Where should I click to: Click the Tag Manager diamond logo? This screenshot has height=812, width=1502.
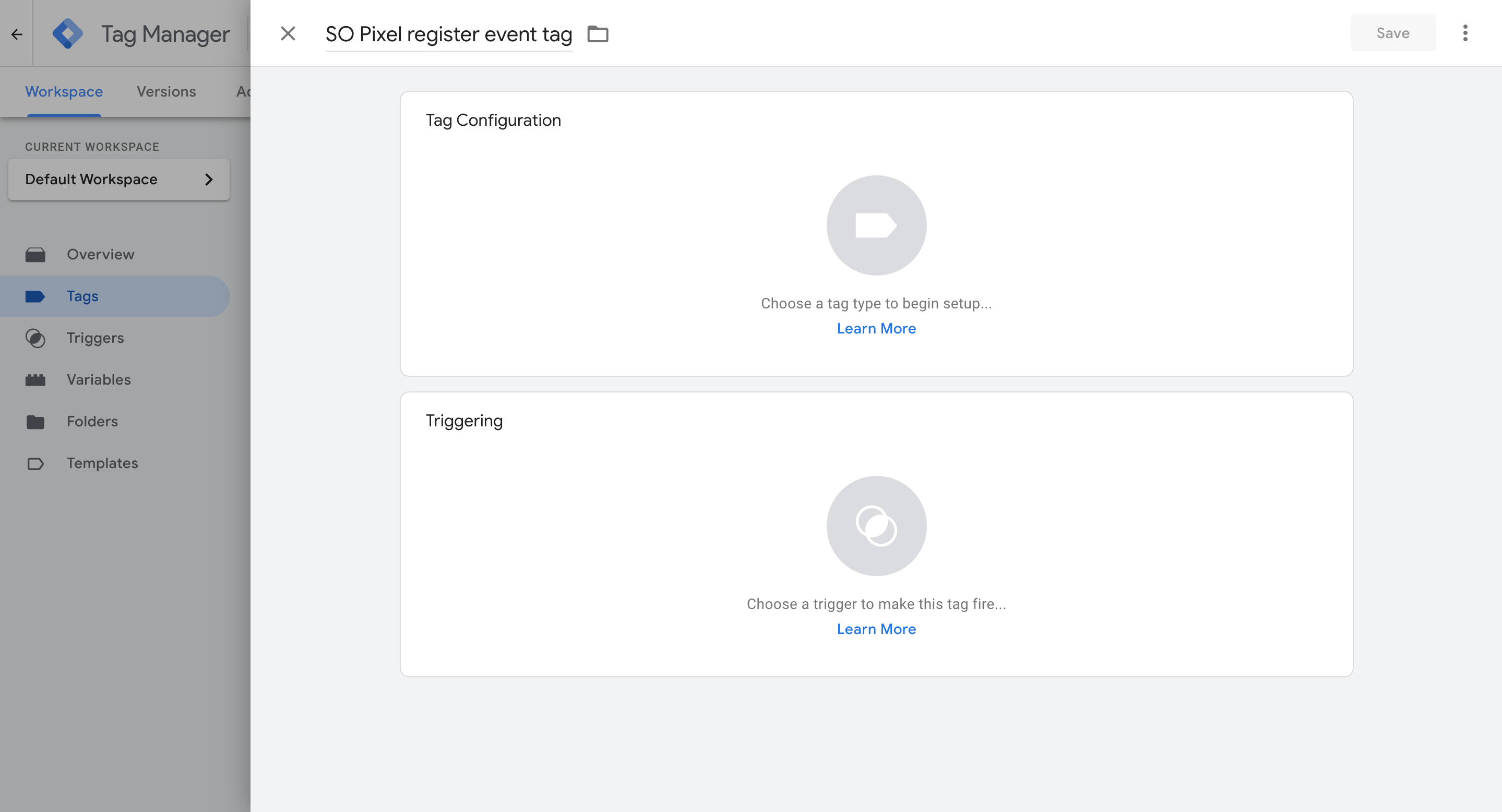(x=68, y=34)
